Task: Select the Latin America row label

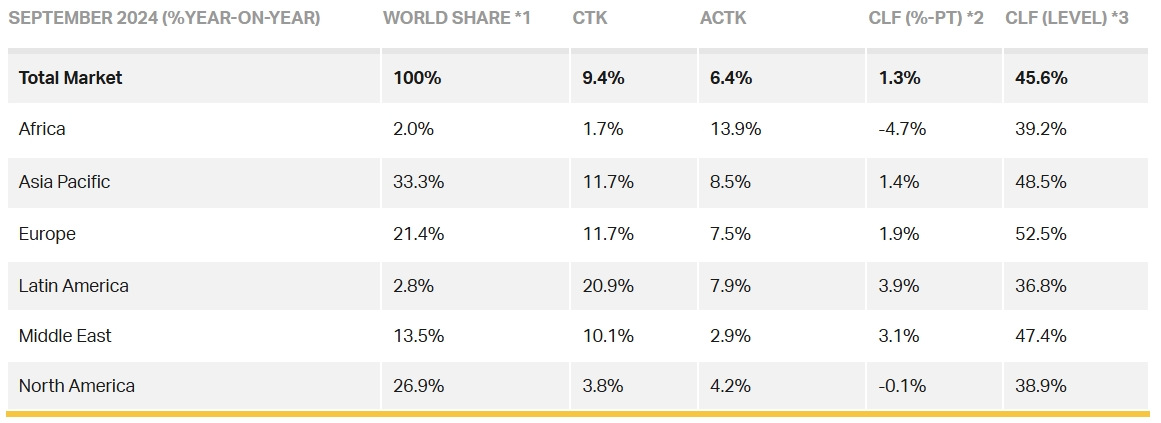Action: coord(73,286)
